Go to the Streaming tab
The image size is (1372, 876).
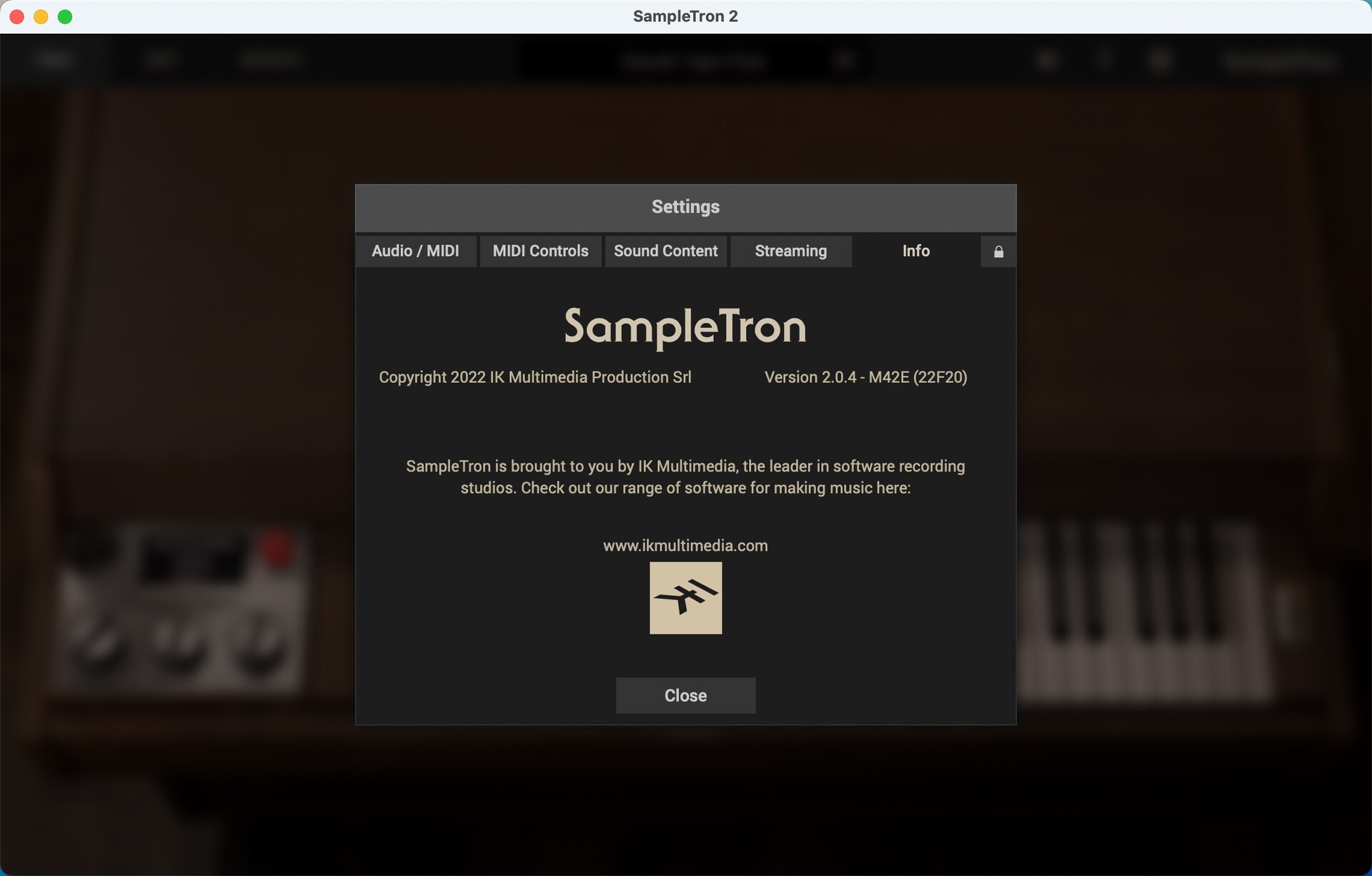790,252
